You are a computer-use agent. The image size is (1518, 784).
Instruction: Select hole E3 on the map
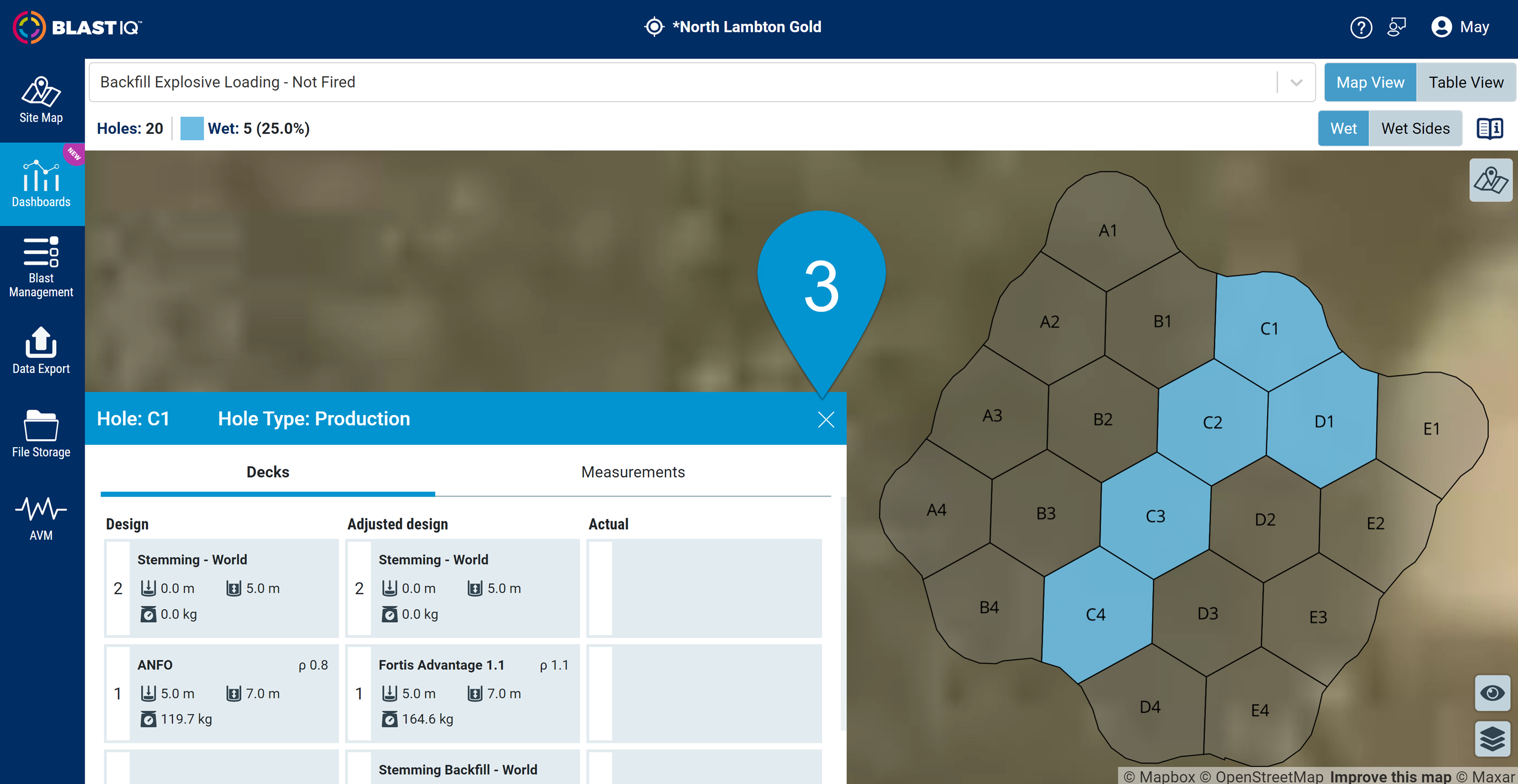pos(1318,617)
